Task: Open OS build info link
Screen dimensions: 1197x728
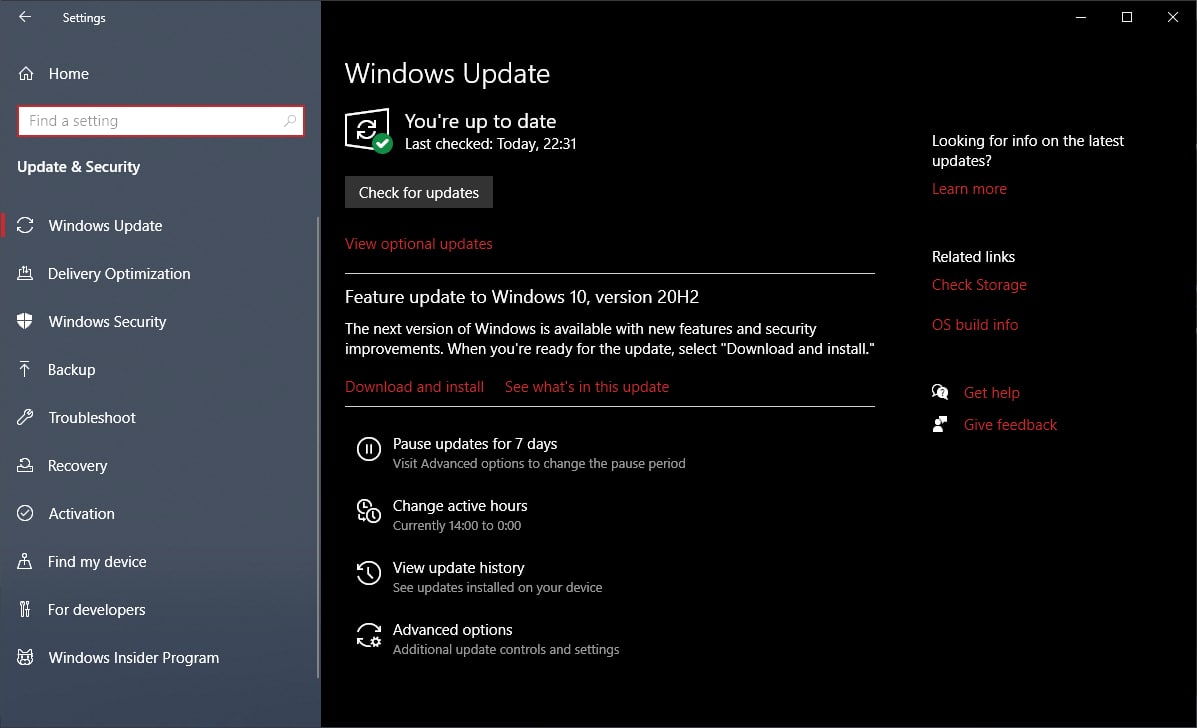Action: [975, 324]
